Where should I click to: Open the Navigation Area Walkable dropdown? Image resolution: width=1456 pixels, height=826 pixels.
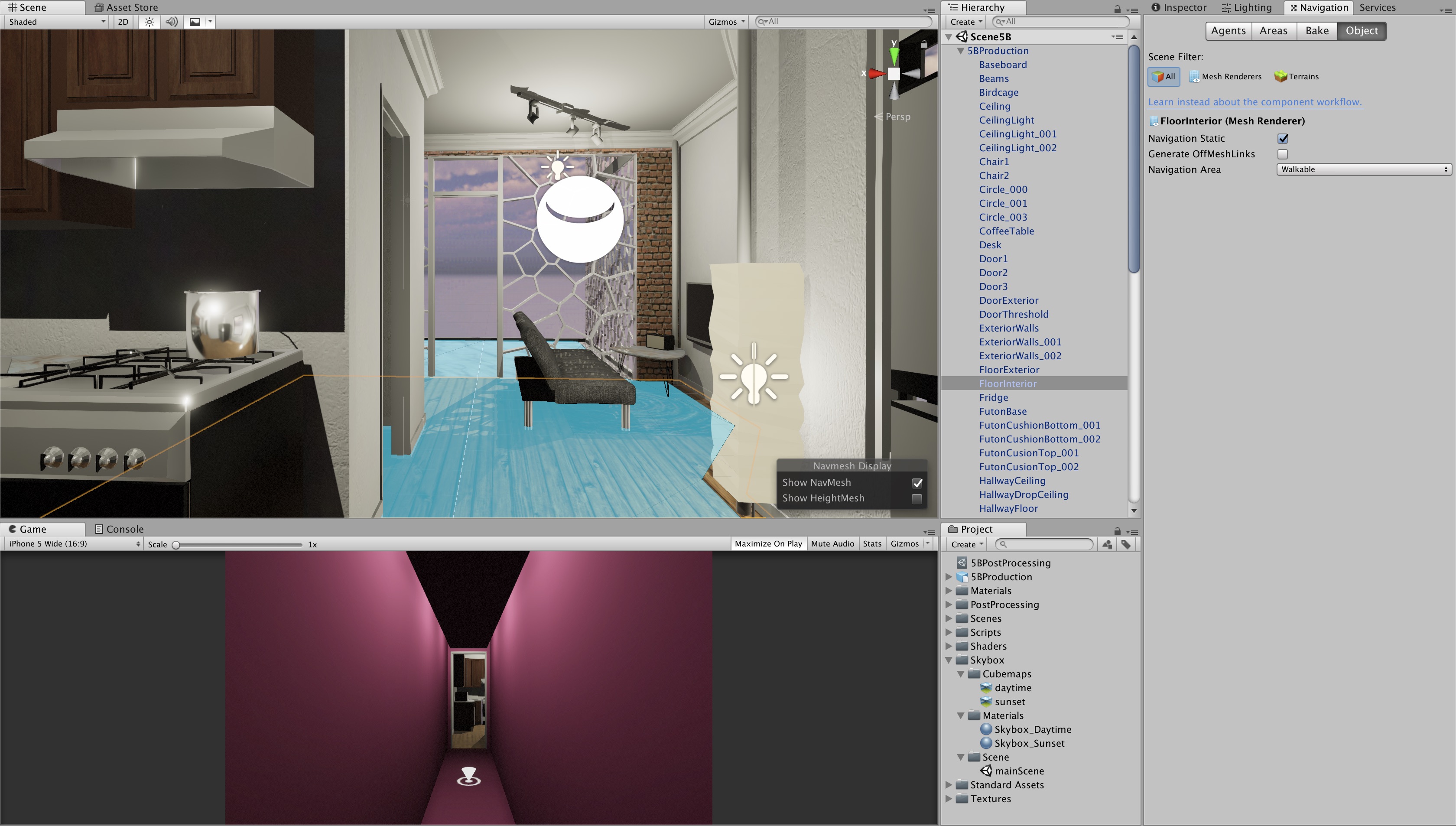1363,169
